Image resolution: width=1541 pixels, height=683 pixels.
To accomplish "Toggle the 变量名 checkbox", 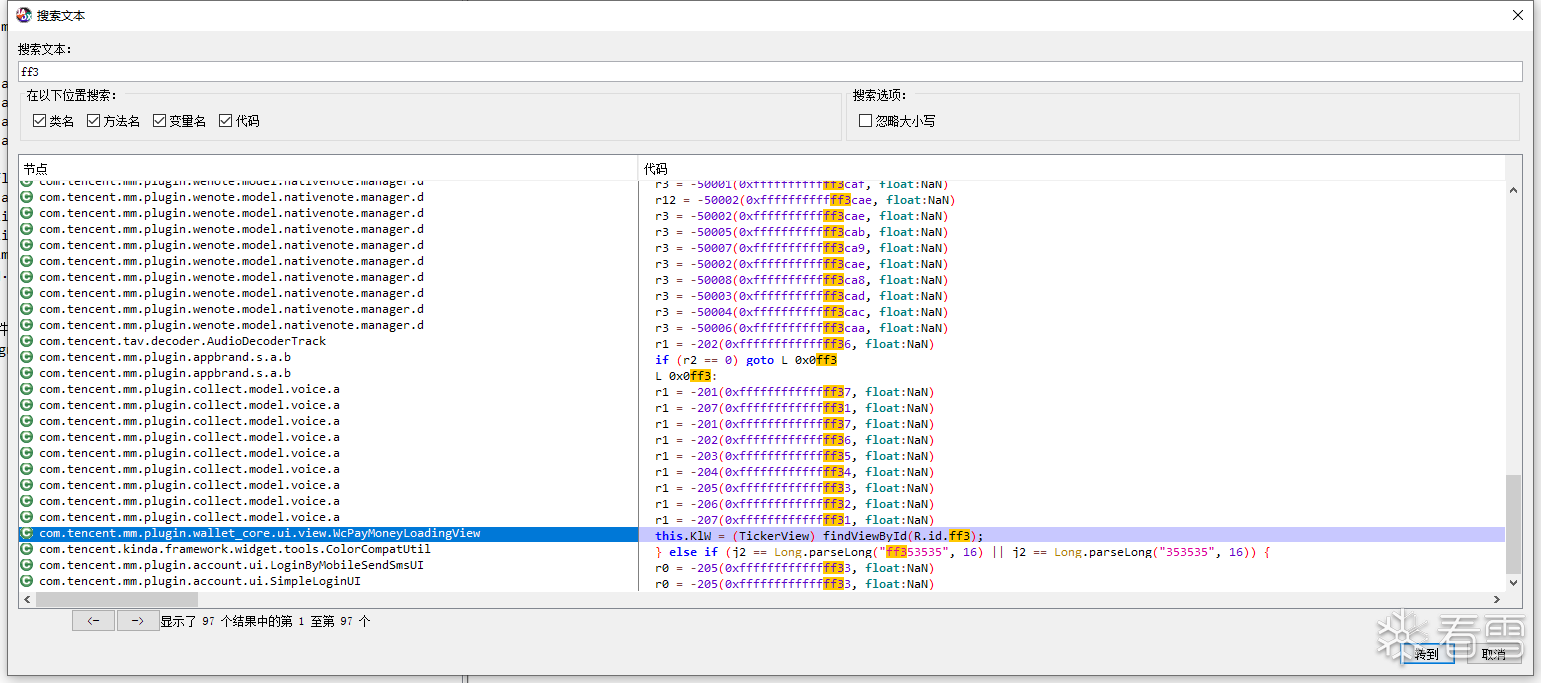I will (160, 121).
